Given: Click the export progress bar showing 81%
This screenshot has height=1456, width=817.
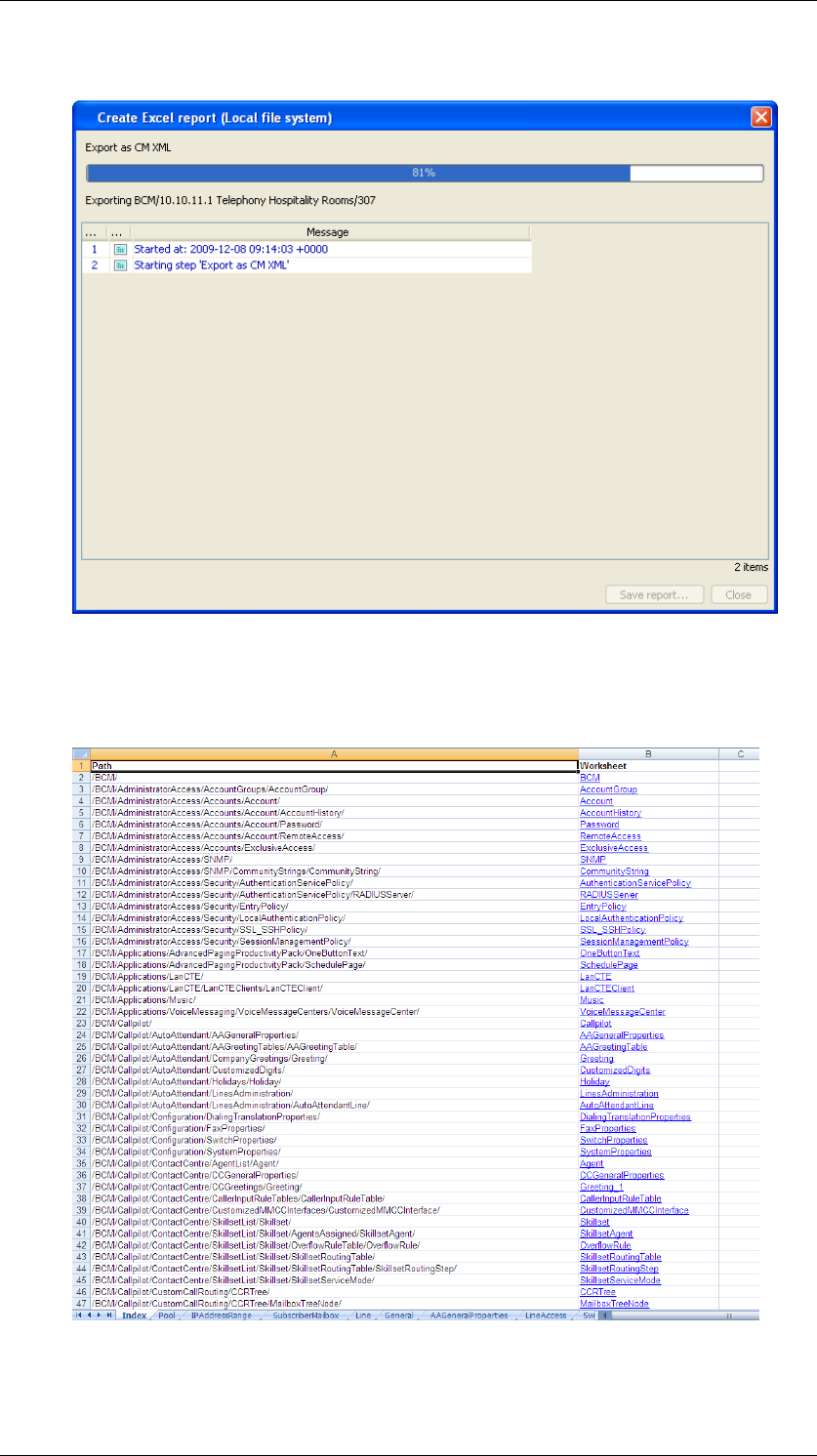Looking at the screenshot, I should coord(425,173).
